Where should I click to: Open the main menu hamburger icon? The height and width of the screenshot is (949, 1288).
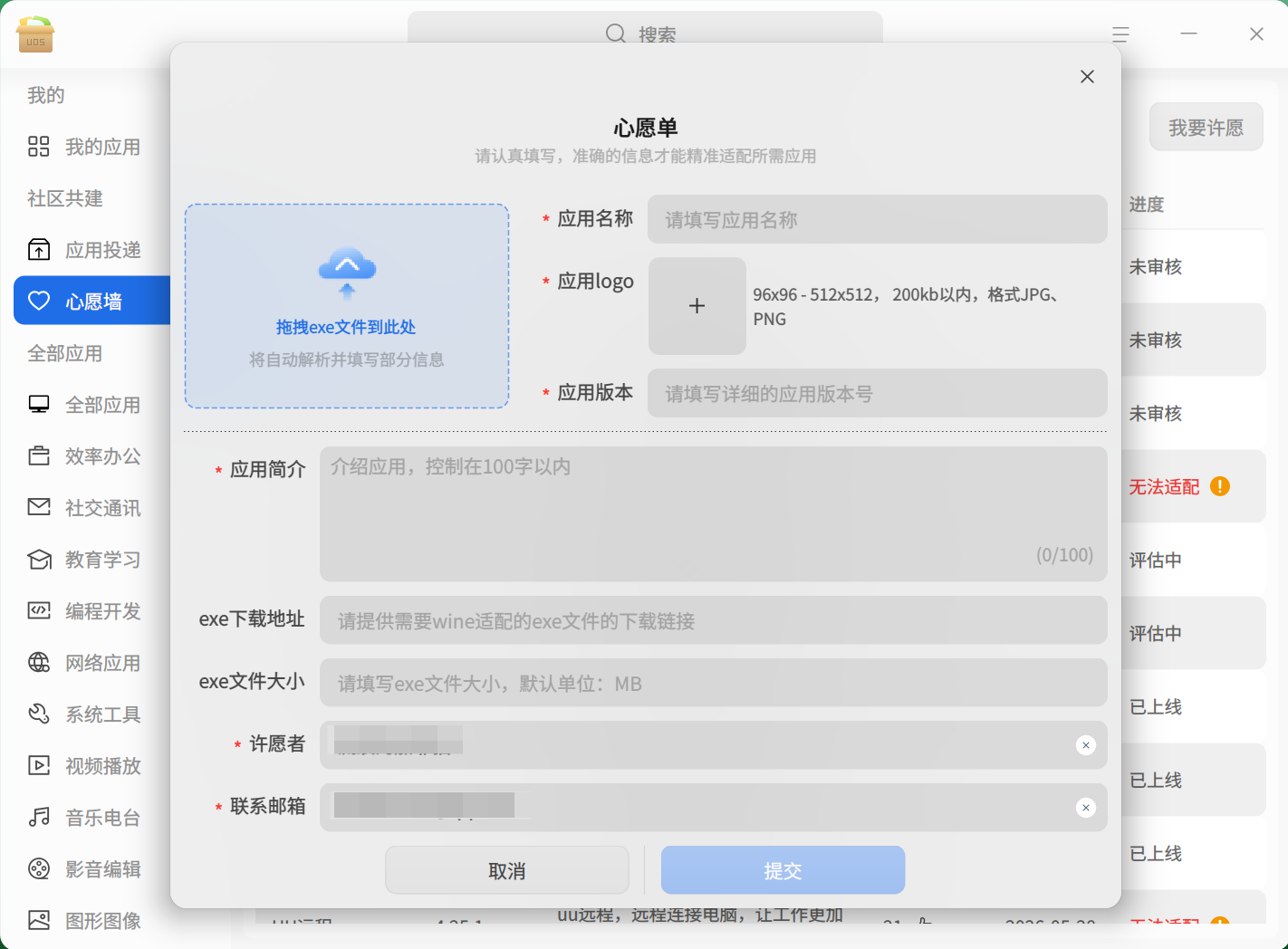point(1120,34)
